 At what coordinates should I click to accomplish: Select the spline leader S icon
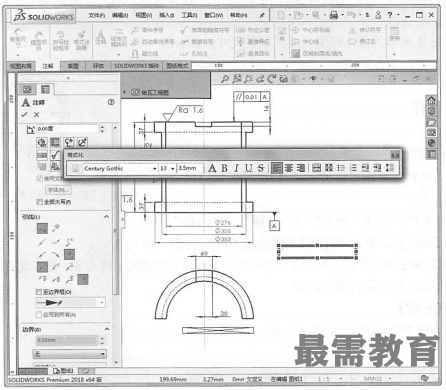69,241
